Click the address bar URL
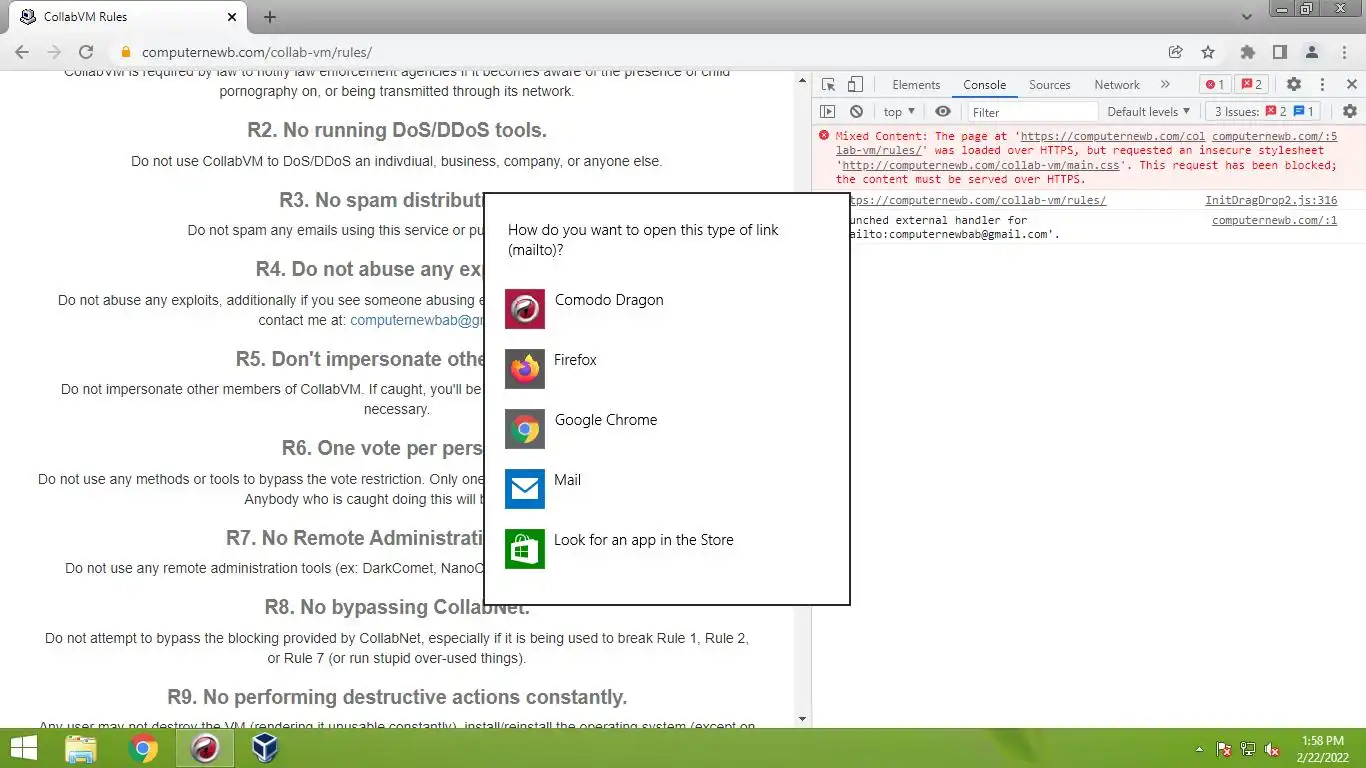1366x768 pixels. pyautogui.click(x=257, y=52)
